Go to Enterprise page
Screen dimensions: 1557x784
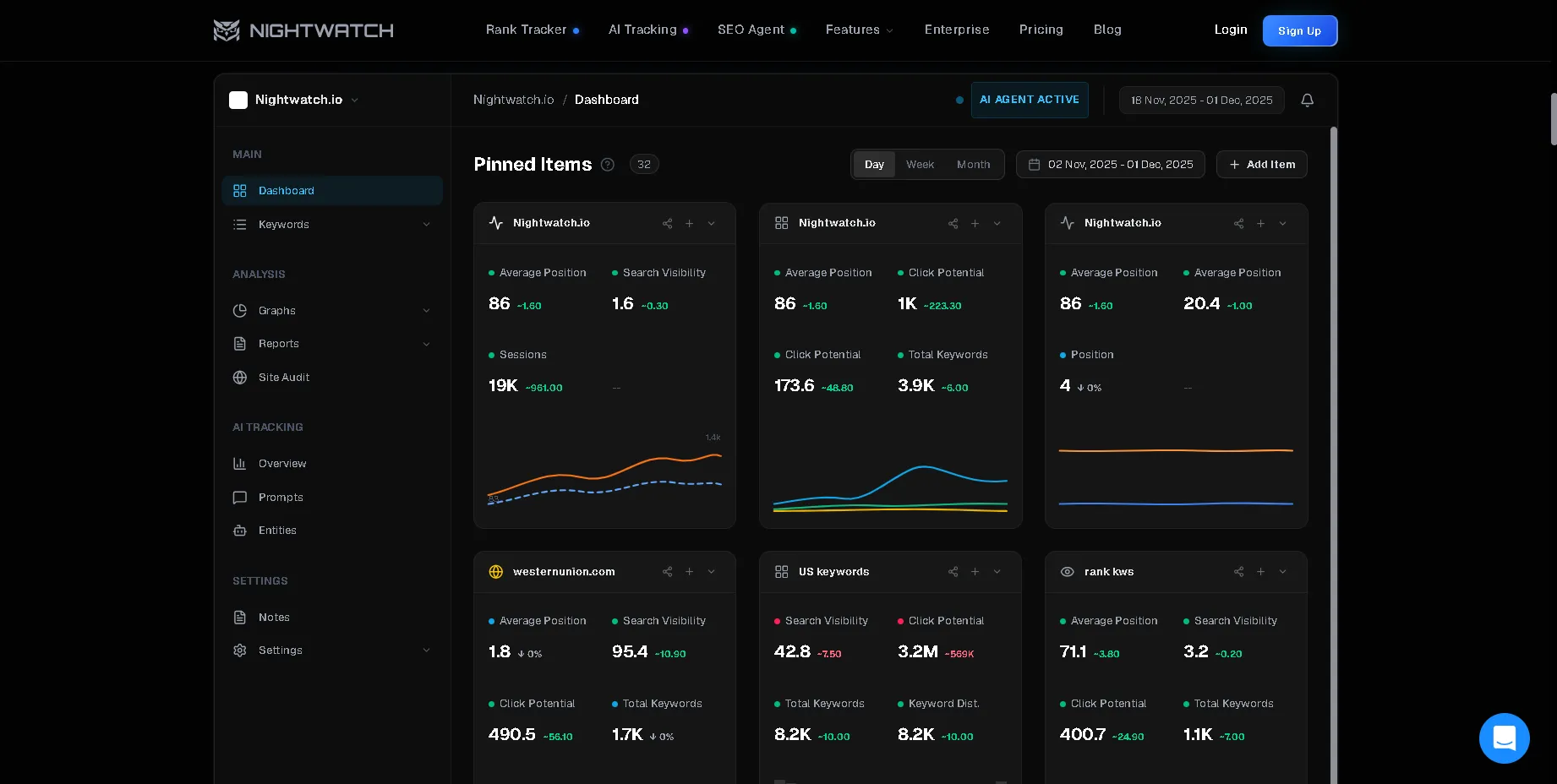click(x=957, y=30)
